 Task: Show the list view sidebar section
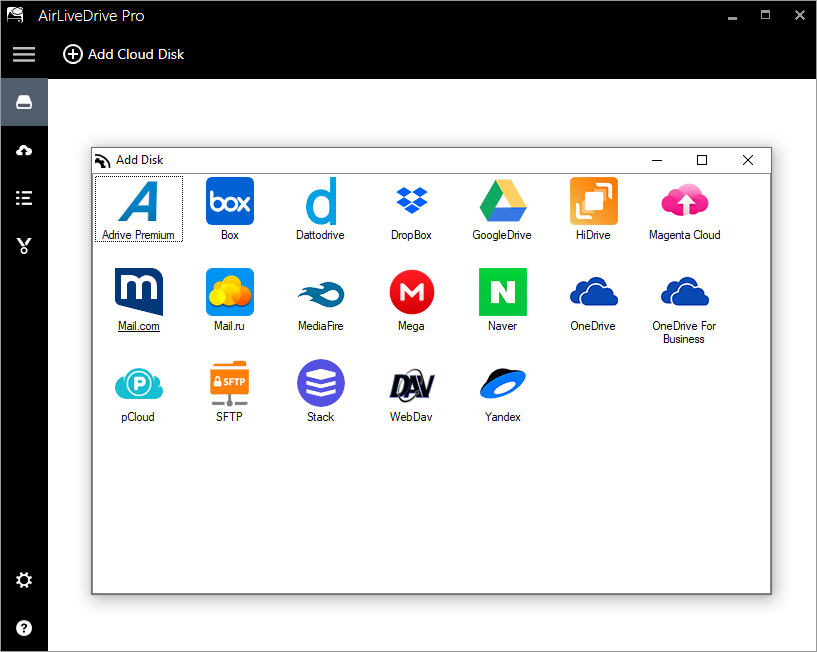tap(24, 198)
